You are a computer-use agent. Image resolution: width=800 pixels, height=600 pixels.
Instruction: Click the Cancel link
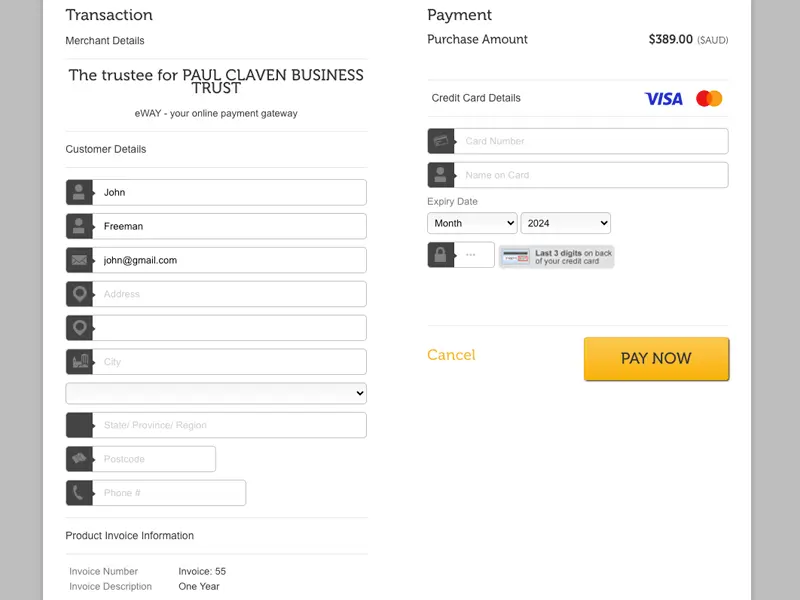[451, 355]
